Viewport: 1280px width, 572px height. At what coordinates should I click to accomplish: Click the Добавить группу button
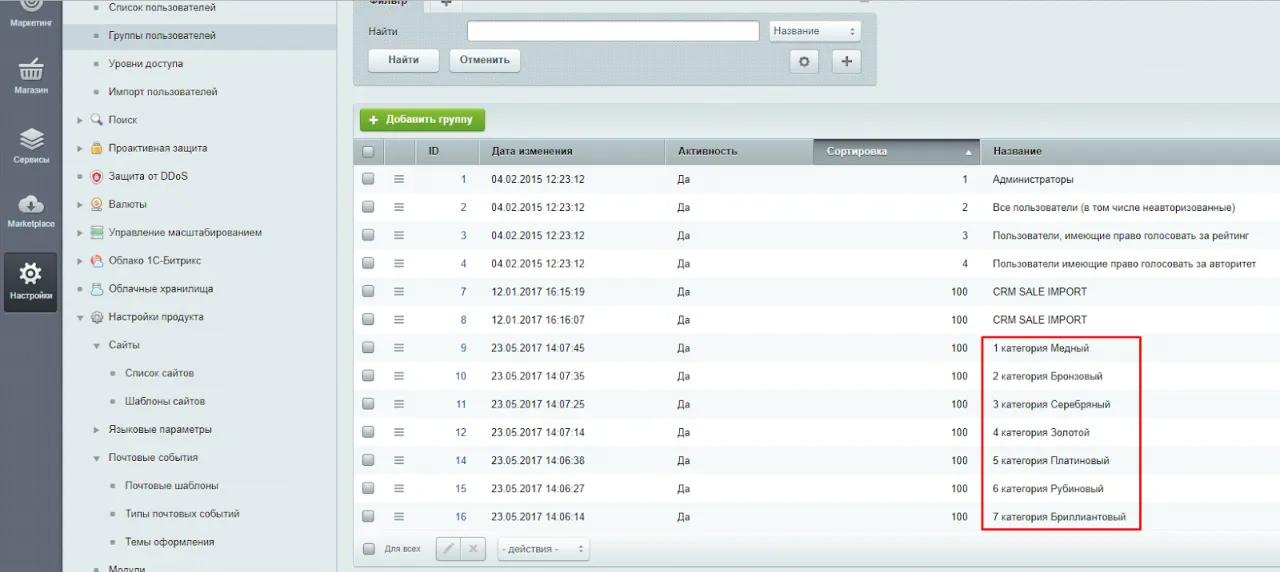tap(422, 120)
